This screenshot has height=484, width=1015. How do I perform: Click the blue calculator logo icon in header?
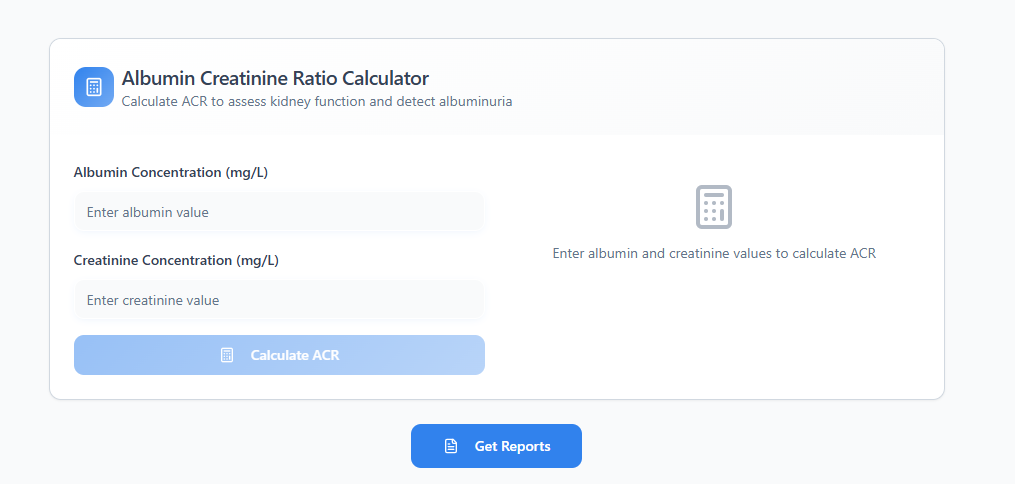pyautogui.click(x=94, y=87)
